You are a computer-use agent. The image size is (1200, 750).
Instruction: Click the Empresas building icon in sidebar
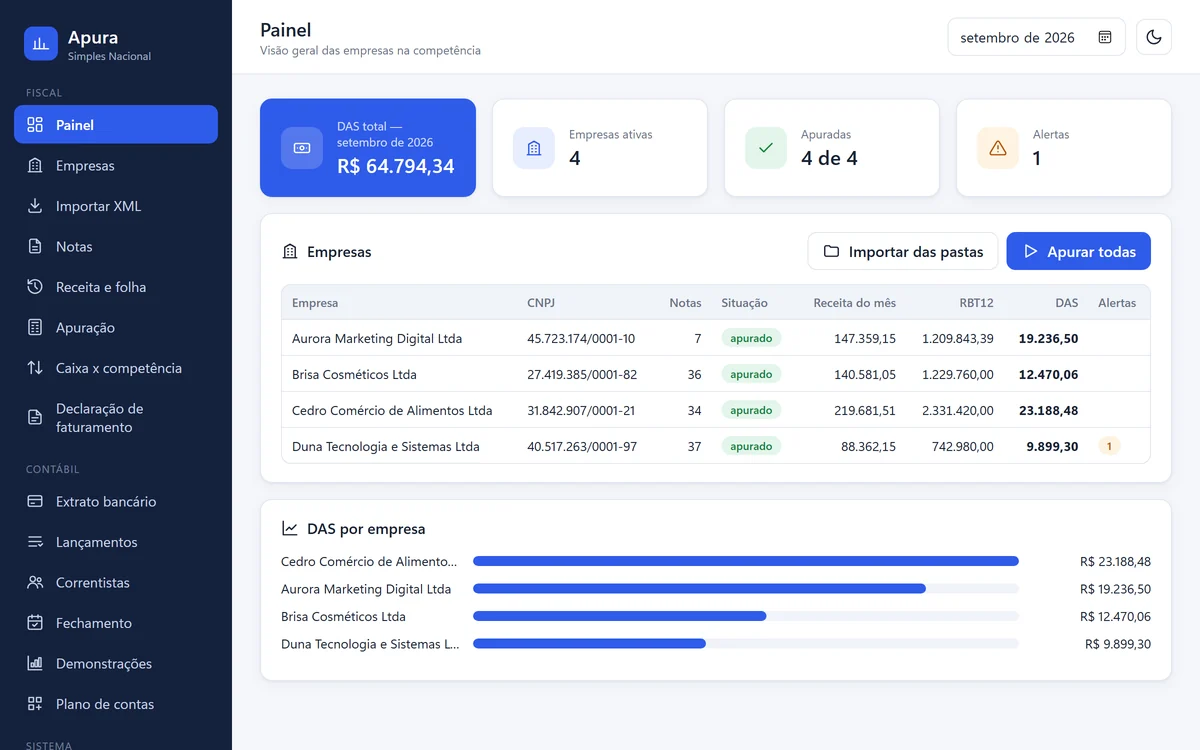(35, 166)
